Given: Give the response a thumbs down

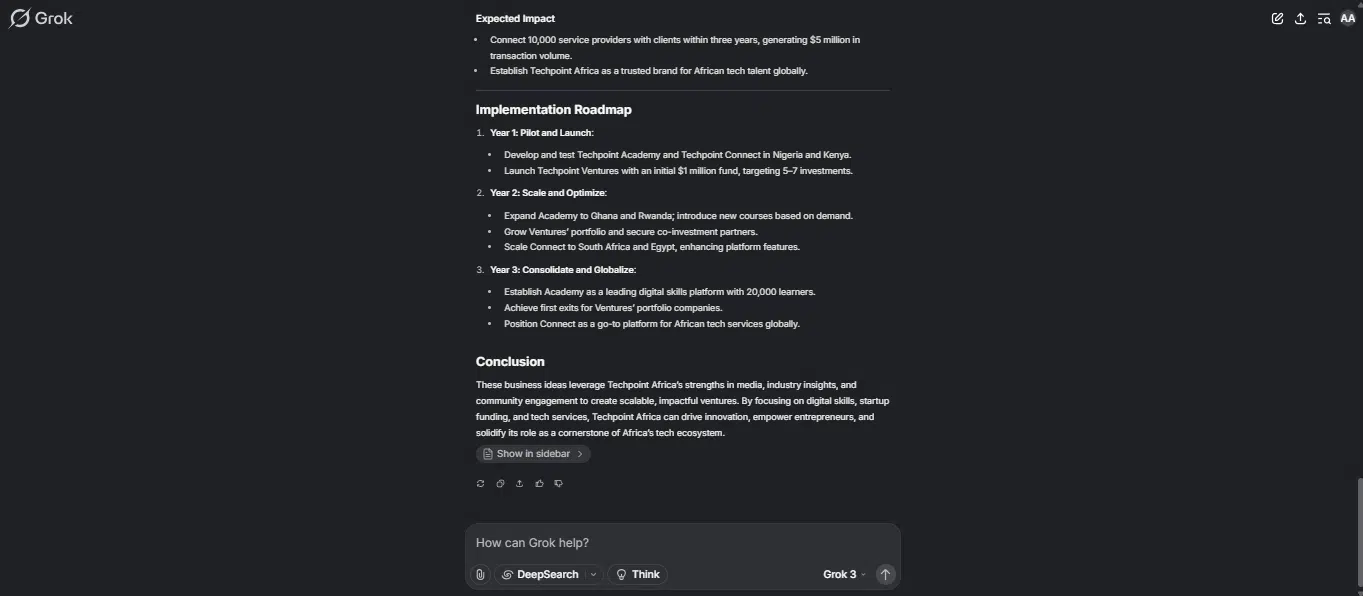Looking at the screenshot, I should click(x=558, y=484).
